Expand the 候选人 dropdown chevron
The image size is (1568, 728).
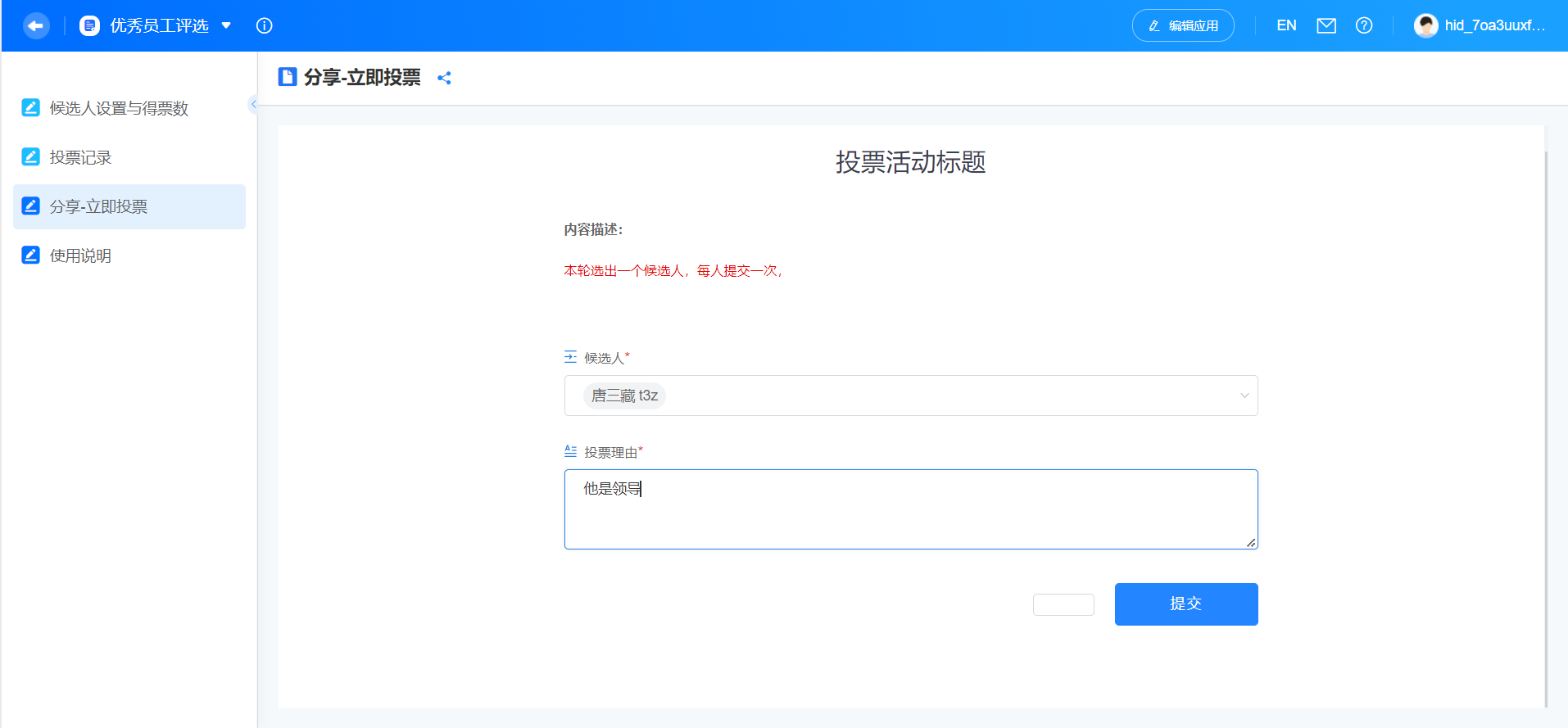click(x=1244, y=396)
